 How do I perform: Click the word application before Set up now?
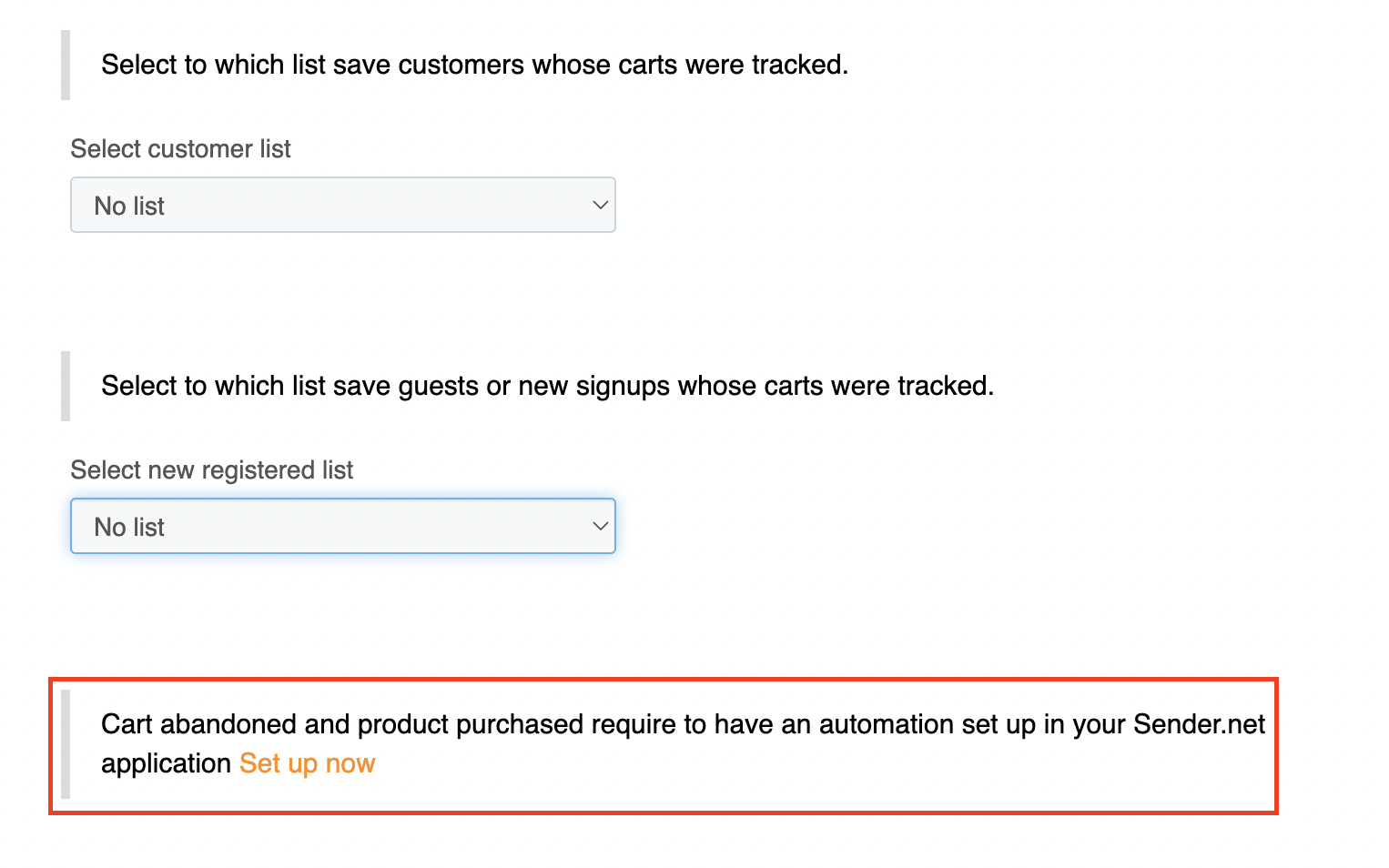tap(166, 763)
